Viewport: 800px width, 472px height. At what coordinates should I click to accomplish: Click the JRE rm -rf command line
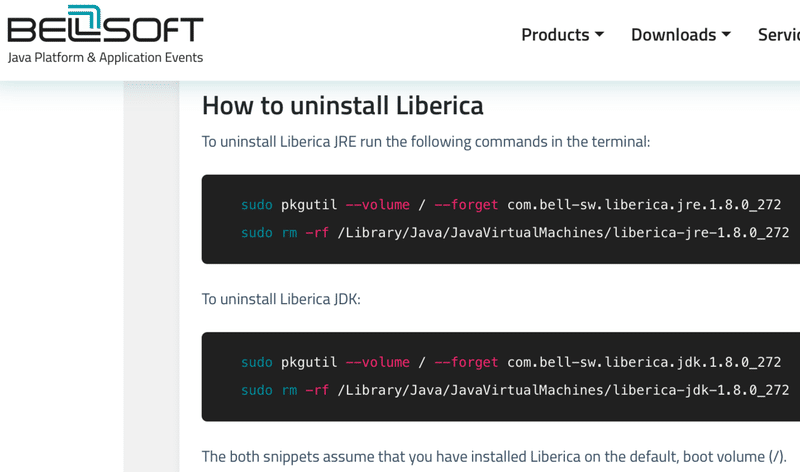click(515, 233)
